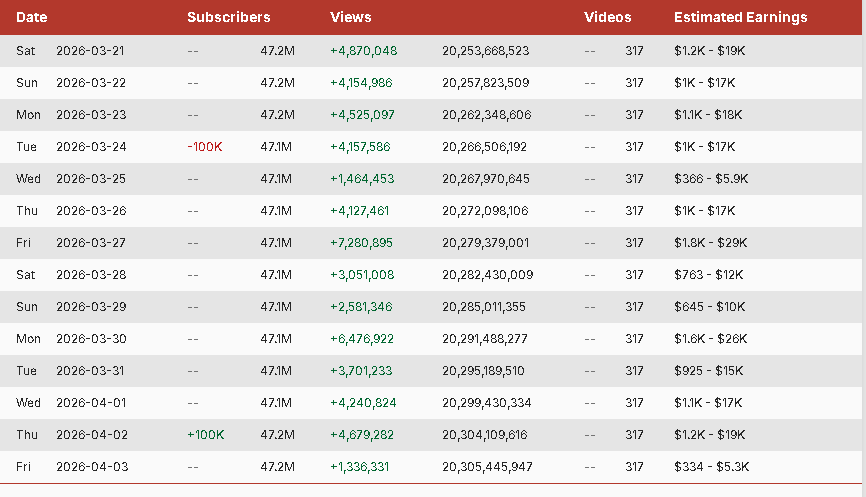Select date 2026-03-25
The image size is (866, 497).
91,179
